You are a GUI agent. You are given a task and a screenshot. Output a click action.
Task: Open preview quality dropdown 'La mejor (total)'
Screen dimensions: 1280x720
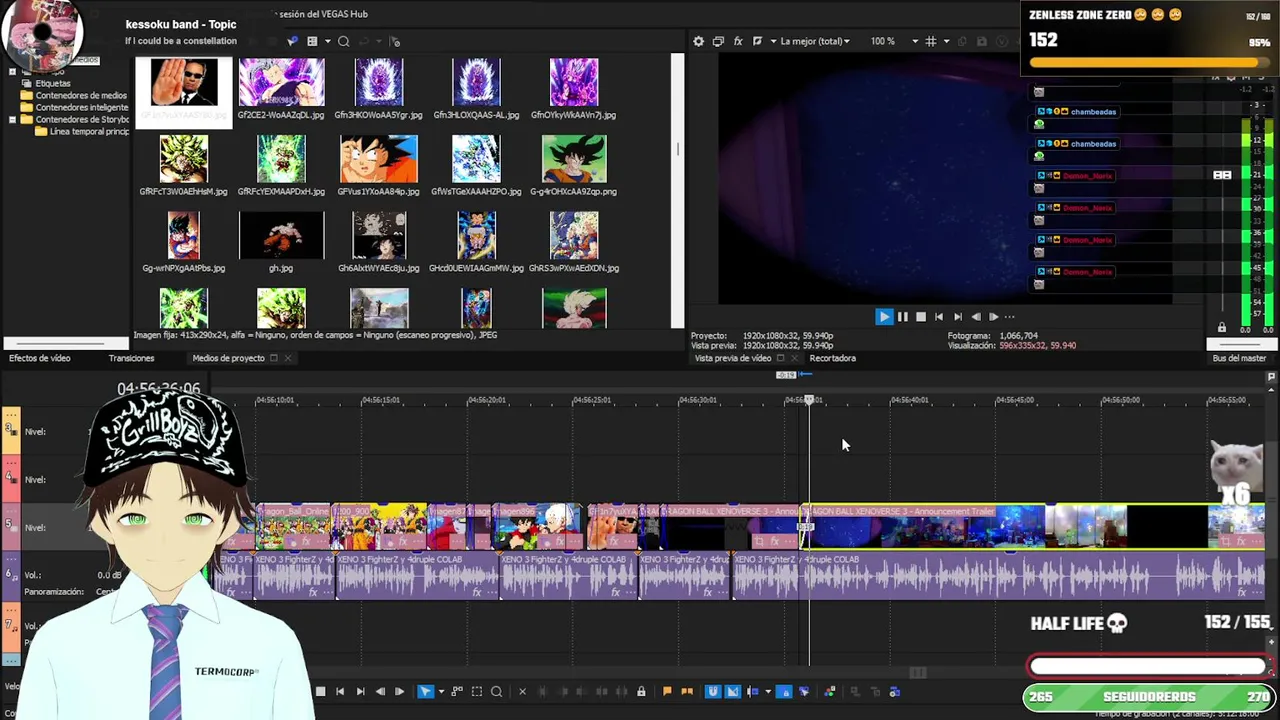click(814, 41)
